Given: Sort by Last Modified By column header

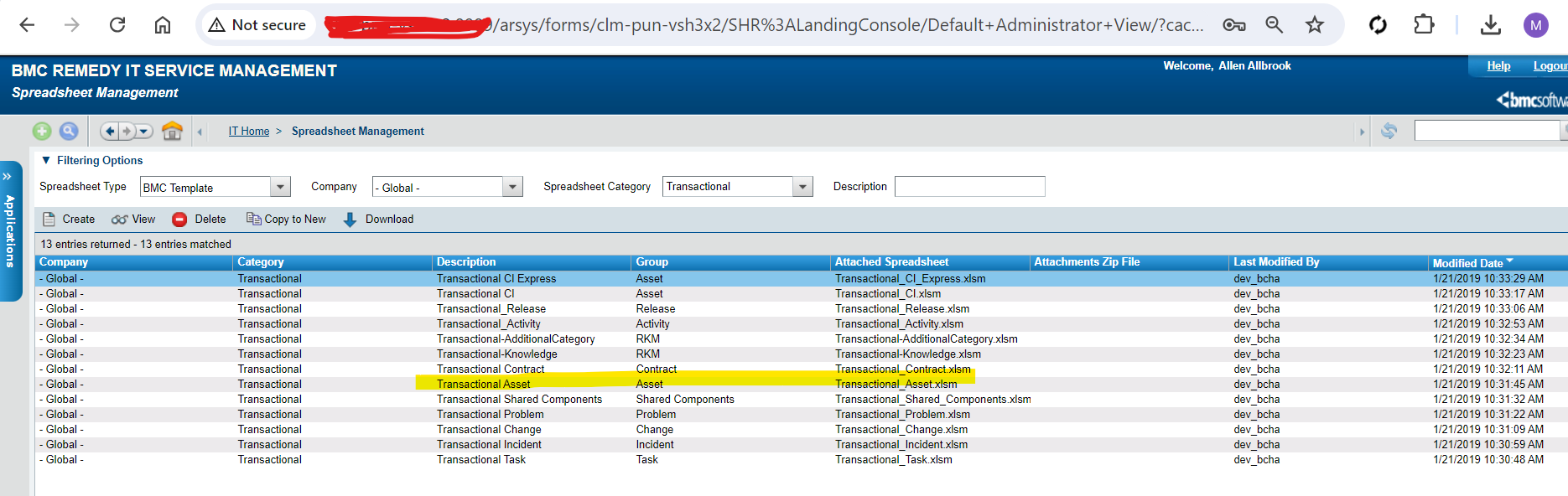Looking at the screenshot, I should 1330,262.
